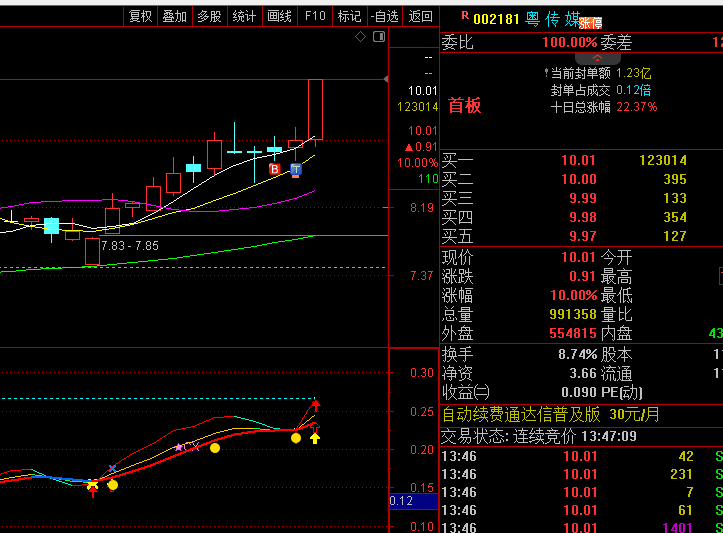The width and height of the screenshot is (723, 533).
Task: Click the 买三 price 9.99
Action: (x=583, y=198)
